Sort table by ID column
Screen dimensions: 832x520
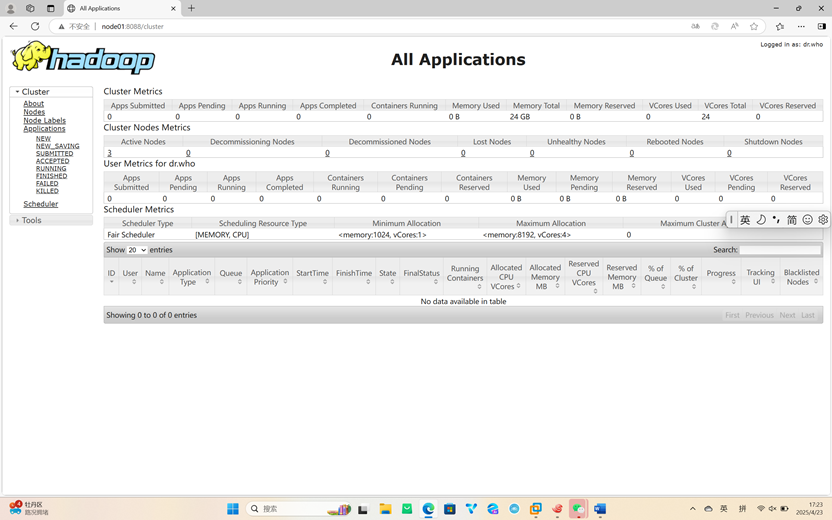tap(111, 276)
